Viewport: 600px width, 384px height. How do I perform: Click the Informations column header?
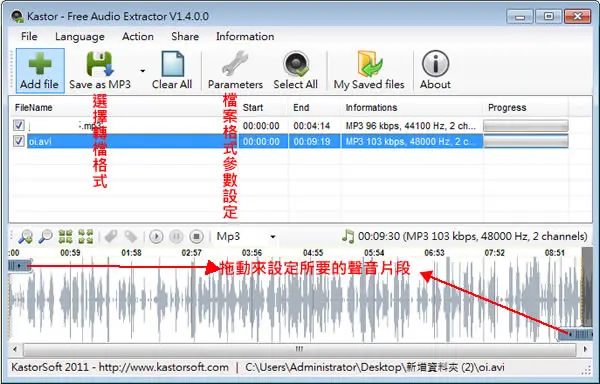(371, 107)
